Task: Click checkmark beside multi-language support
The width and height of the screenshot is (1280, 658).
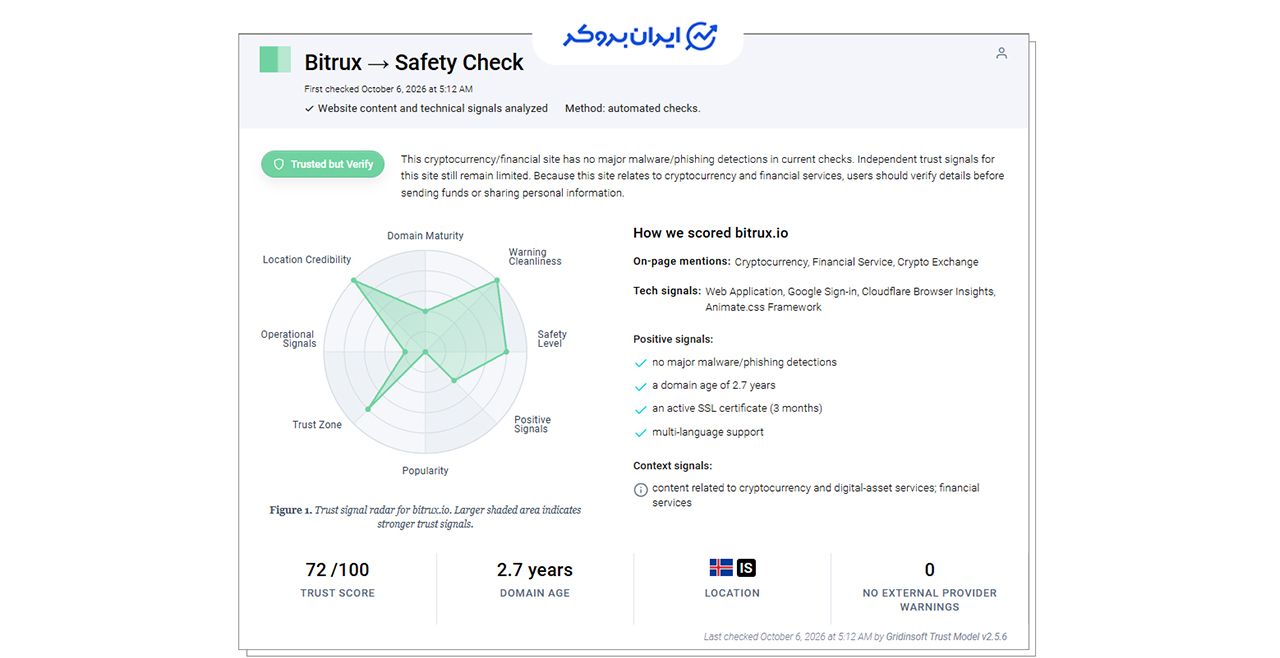Action: coord(641,433)
